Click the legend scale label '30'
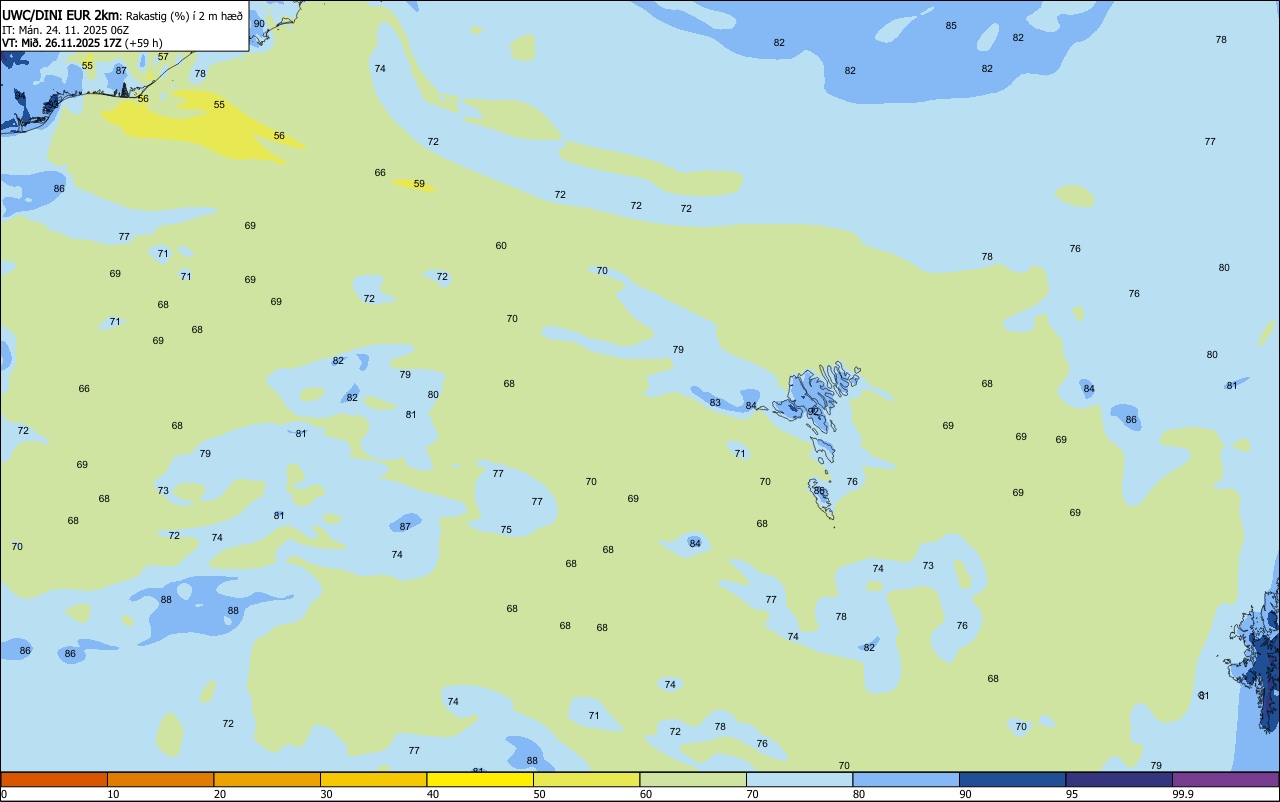 326,794
